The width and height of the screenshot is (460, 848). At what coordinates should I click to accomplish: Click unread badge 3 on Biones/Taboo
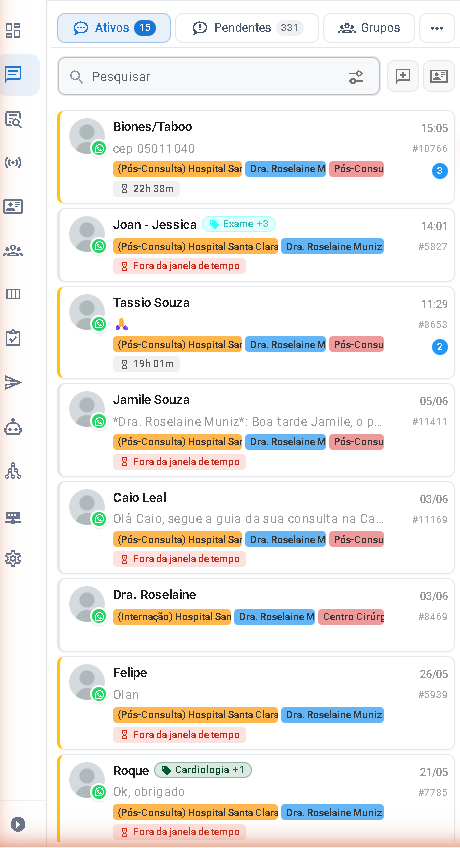click(x=439, y=171)
